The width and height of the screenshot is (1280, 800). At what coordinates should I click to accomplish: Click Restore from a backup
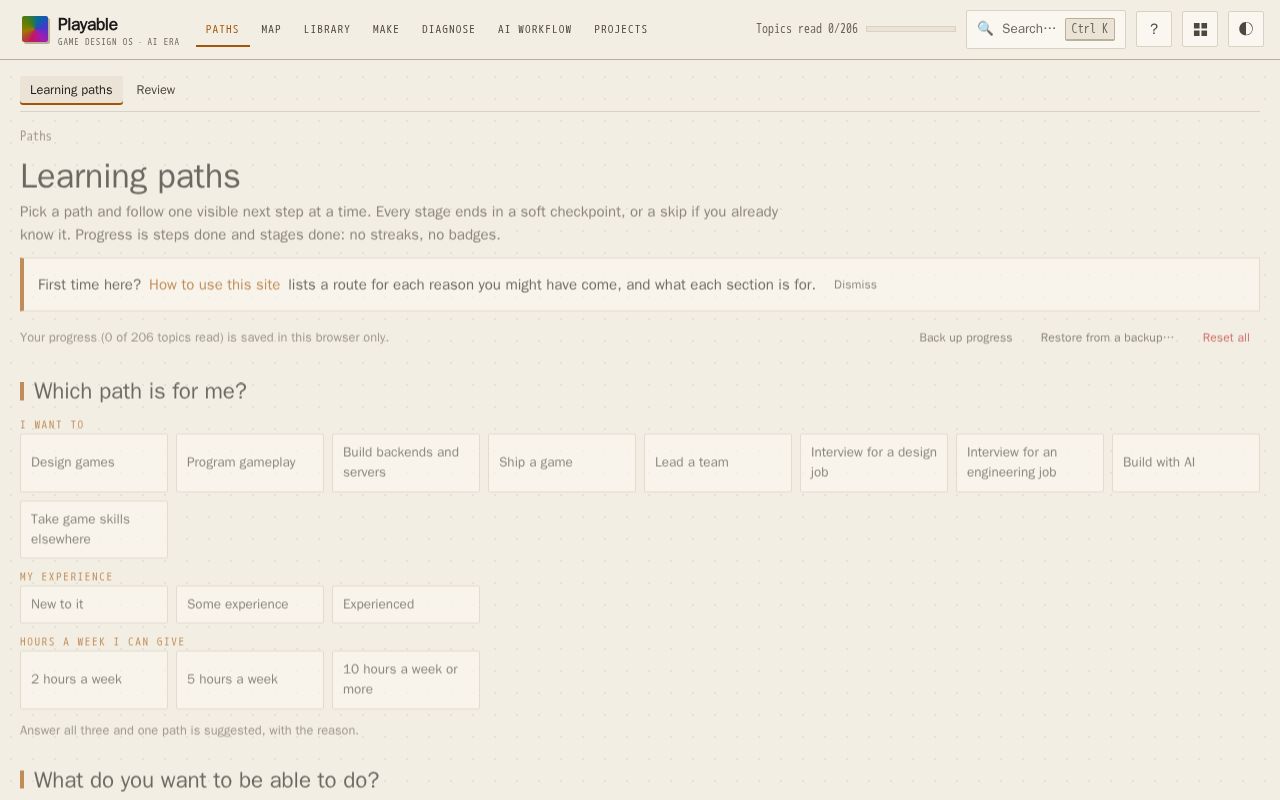pos(1107,338)
